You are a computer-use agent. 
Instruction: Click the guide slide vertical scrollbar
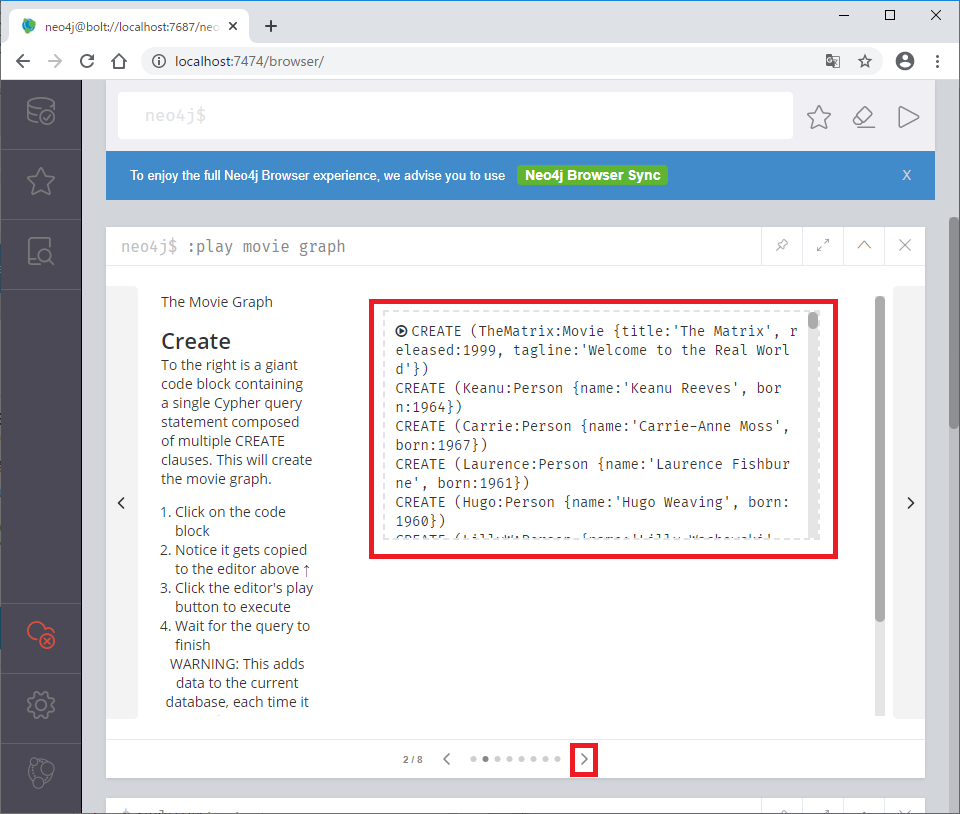click(880, 459)
